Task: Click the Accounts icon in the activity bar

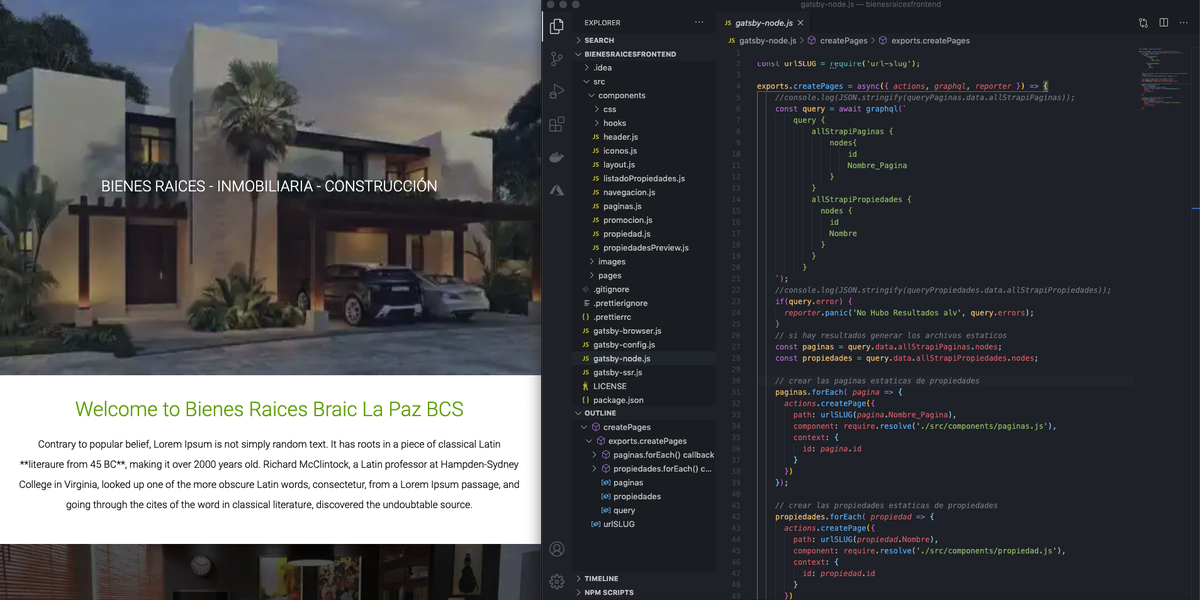Action: pos(557,549)
